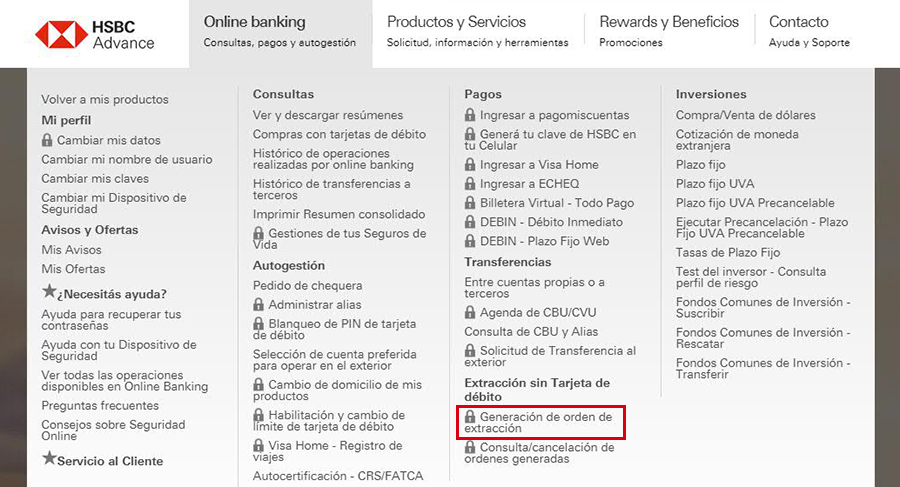900x487 pixels.
Task: Click the lock icon beside Cambiar mis datos
Action: (x=47, y=140)
